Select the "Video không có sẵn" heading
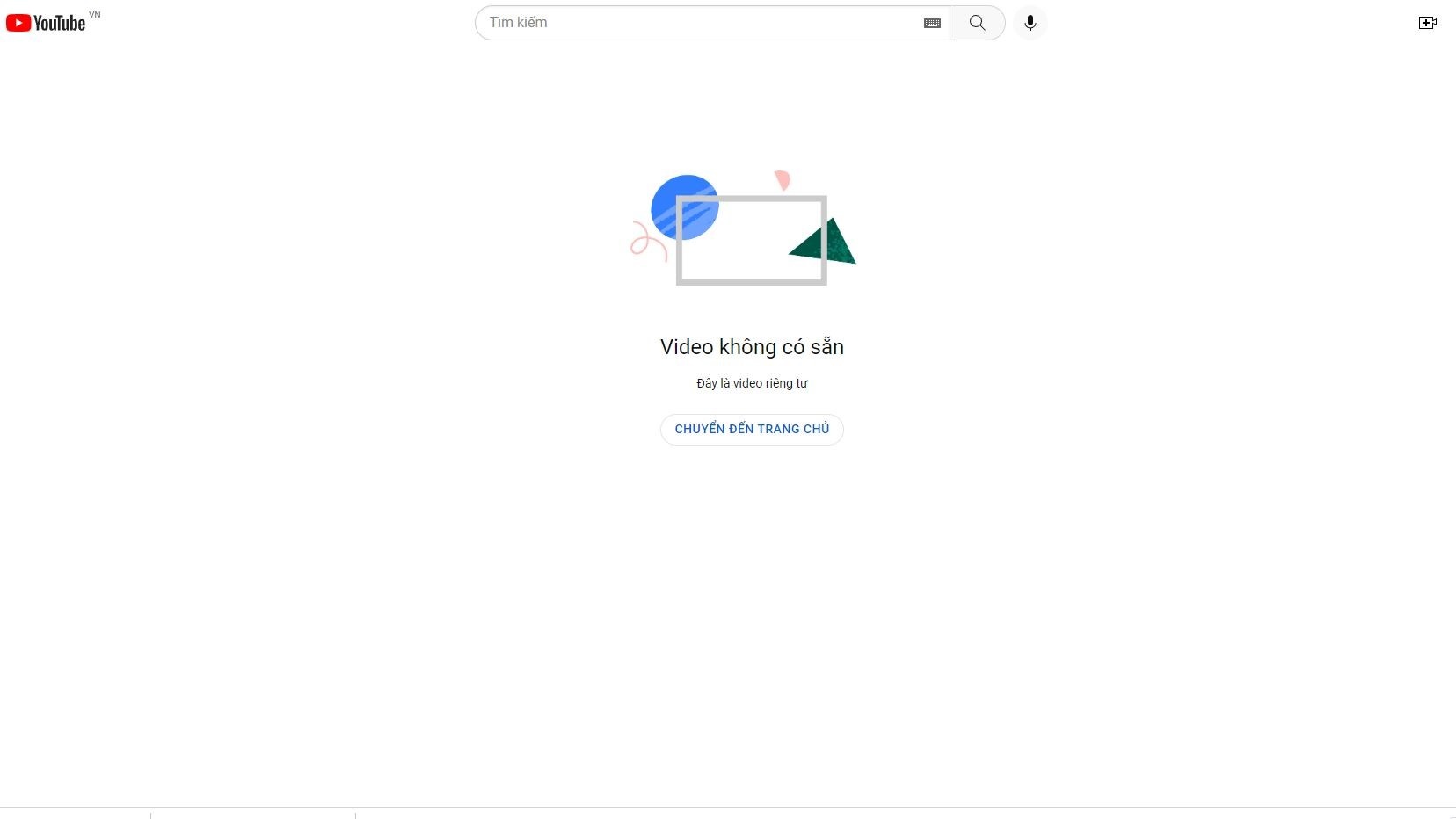 (752, 348)
